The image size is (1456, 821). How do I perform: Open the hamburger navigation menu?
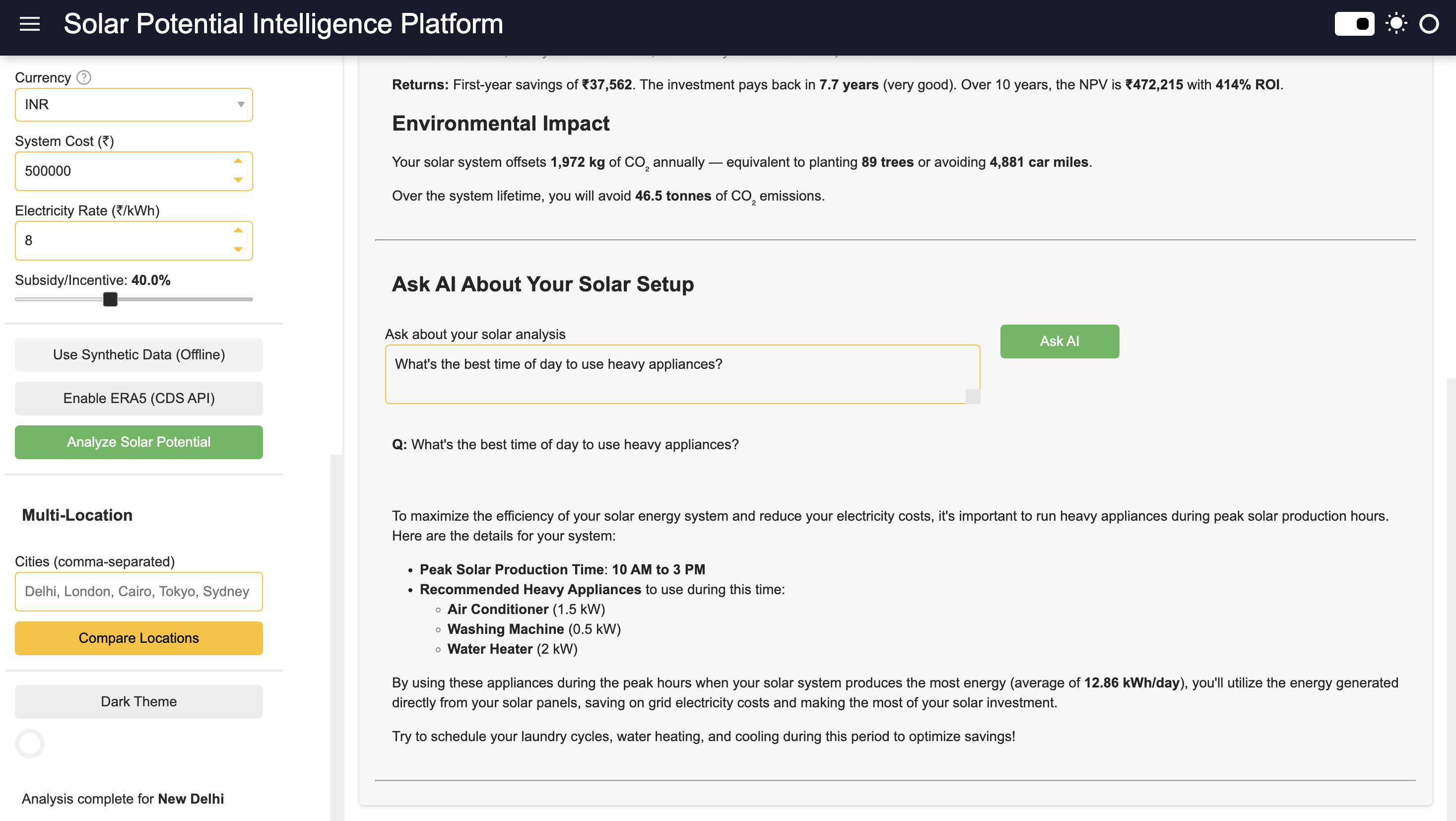coord(29,24)
